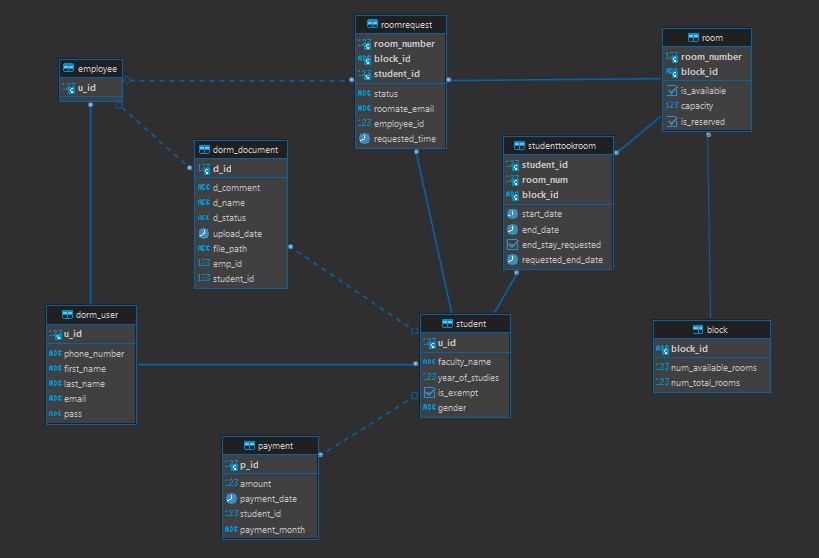This screenshot has height=558, width=819.
Task: Select the num_total_rooms column in block
Action: pos(705,383)
